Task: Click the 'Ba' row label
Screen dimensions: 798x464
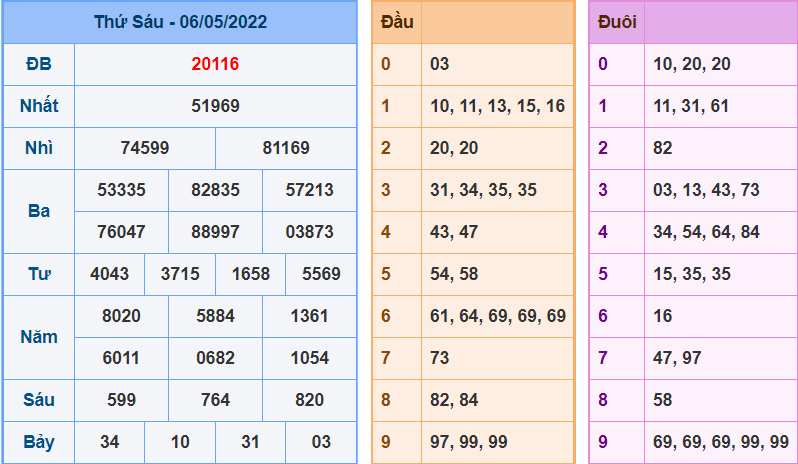Action: point(39,211)
